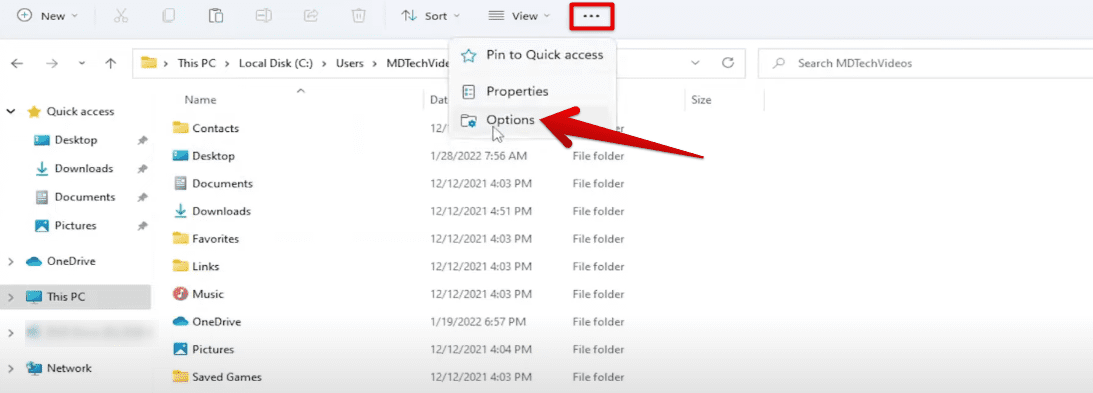This screenshot has width=1093, height=393.
Task: Click Users in the address path
Action: pyautogui.click(x=350, y=63)
